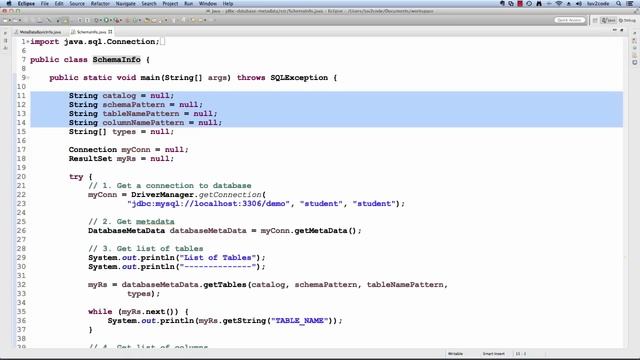
Task: Click comment "// 3. Get list of tables"
Action: [x=145, y=249]
